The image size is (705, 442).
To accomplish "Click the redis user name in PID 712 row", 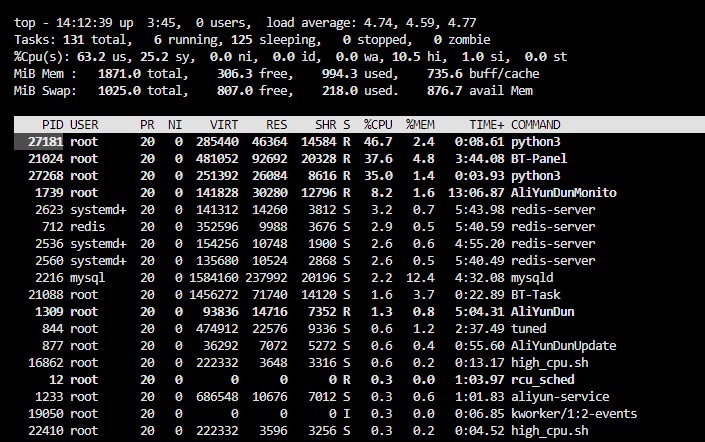I will pos(87,227).
